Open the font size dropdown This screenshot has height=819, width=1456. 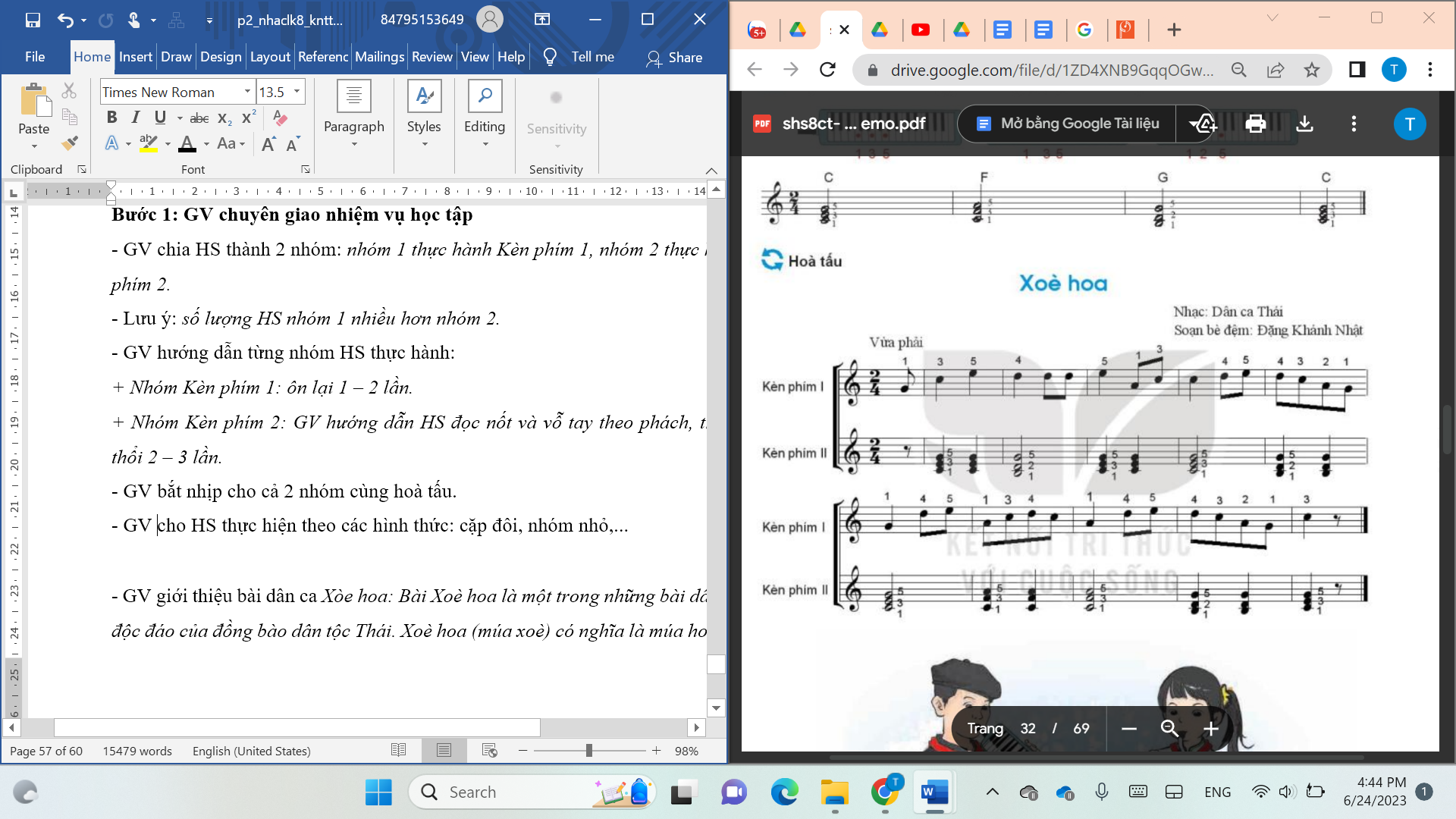[297, 92]
